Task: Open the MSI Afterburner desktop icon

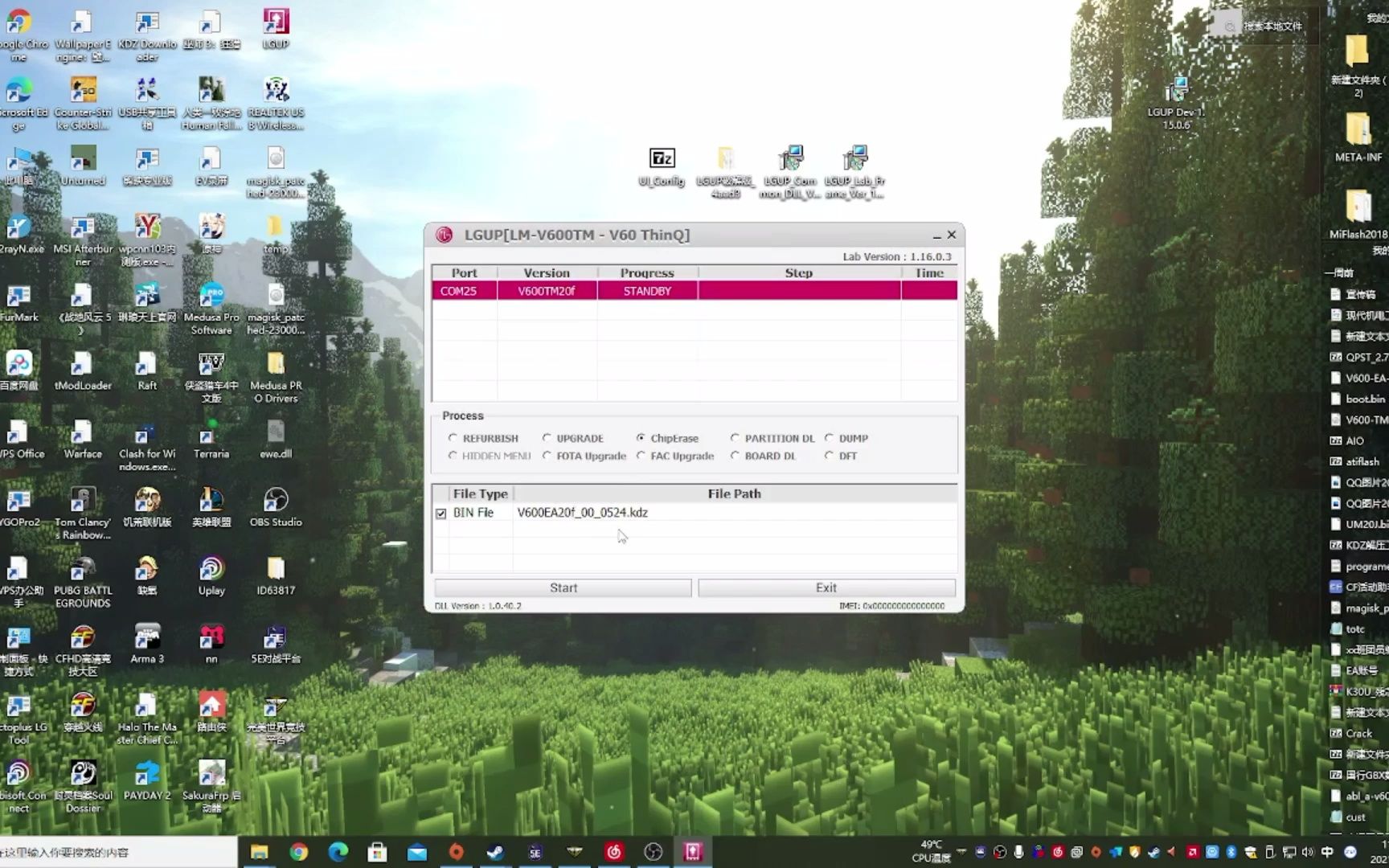Action: [x=83, y=241]
